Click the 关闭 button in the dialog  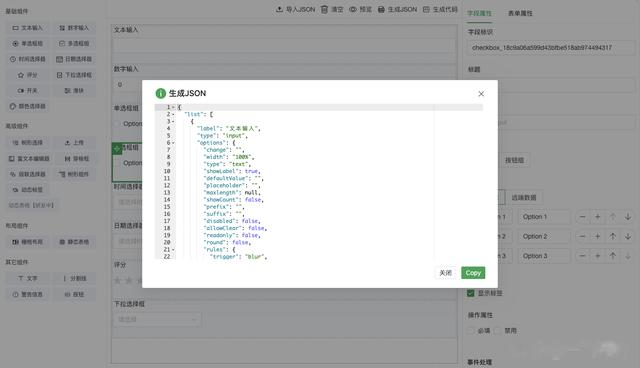tap(445, 273)
